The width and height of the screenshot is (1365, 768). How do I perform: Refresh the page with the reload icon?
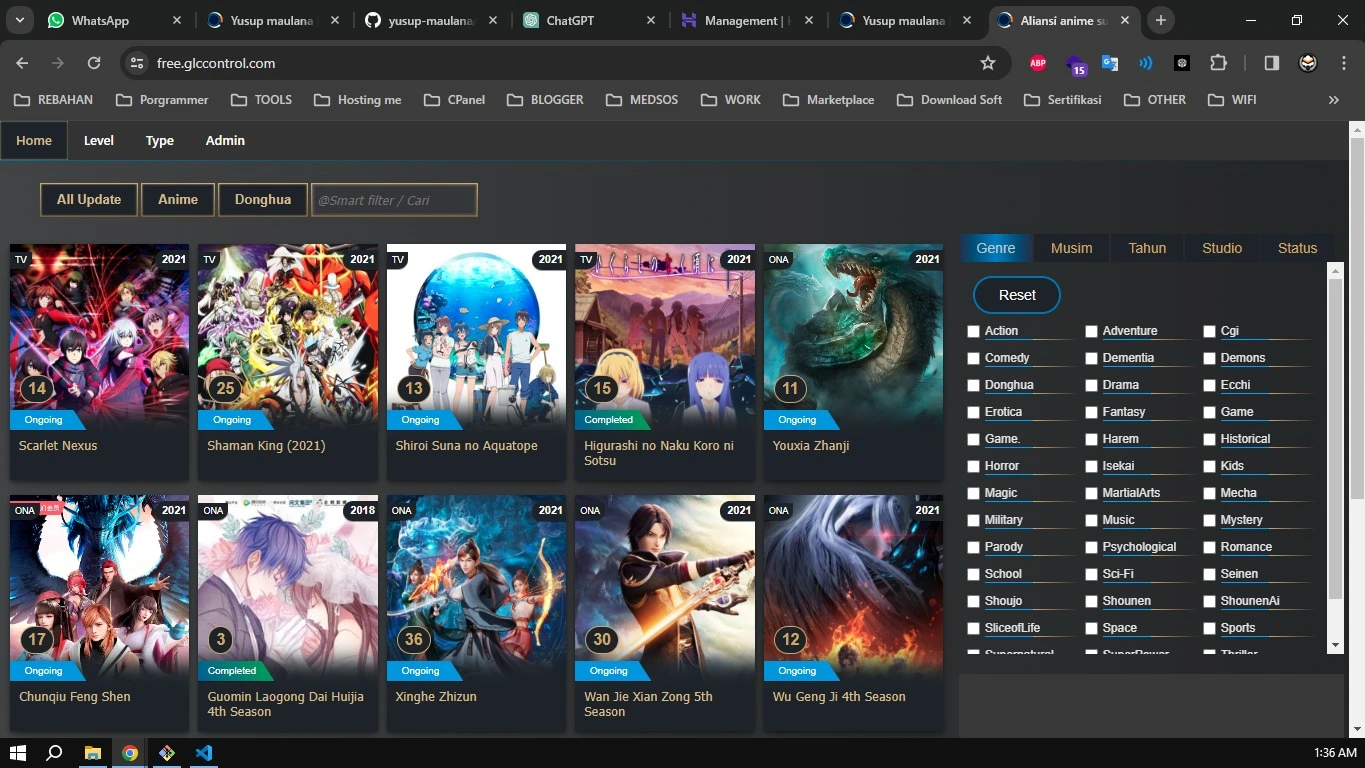[93, 62]
